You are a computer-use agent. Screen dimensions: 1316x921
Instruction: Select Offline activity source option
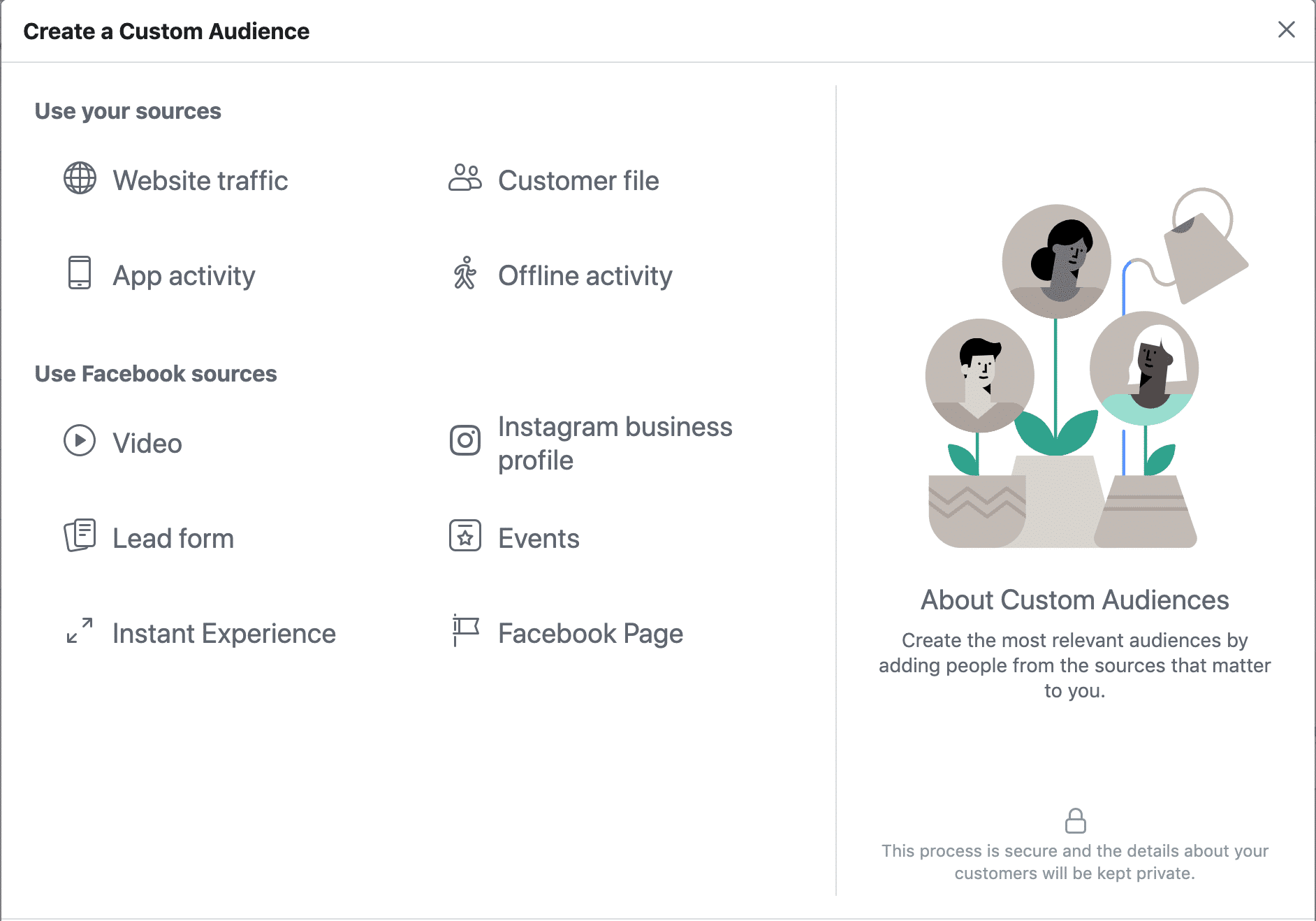coord(585,275)
